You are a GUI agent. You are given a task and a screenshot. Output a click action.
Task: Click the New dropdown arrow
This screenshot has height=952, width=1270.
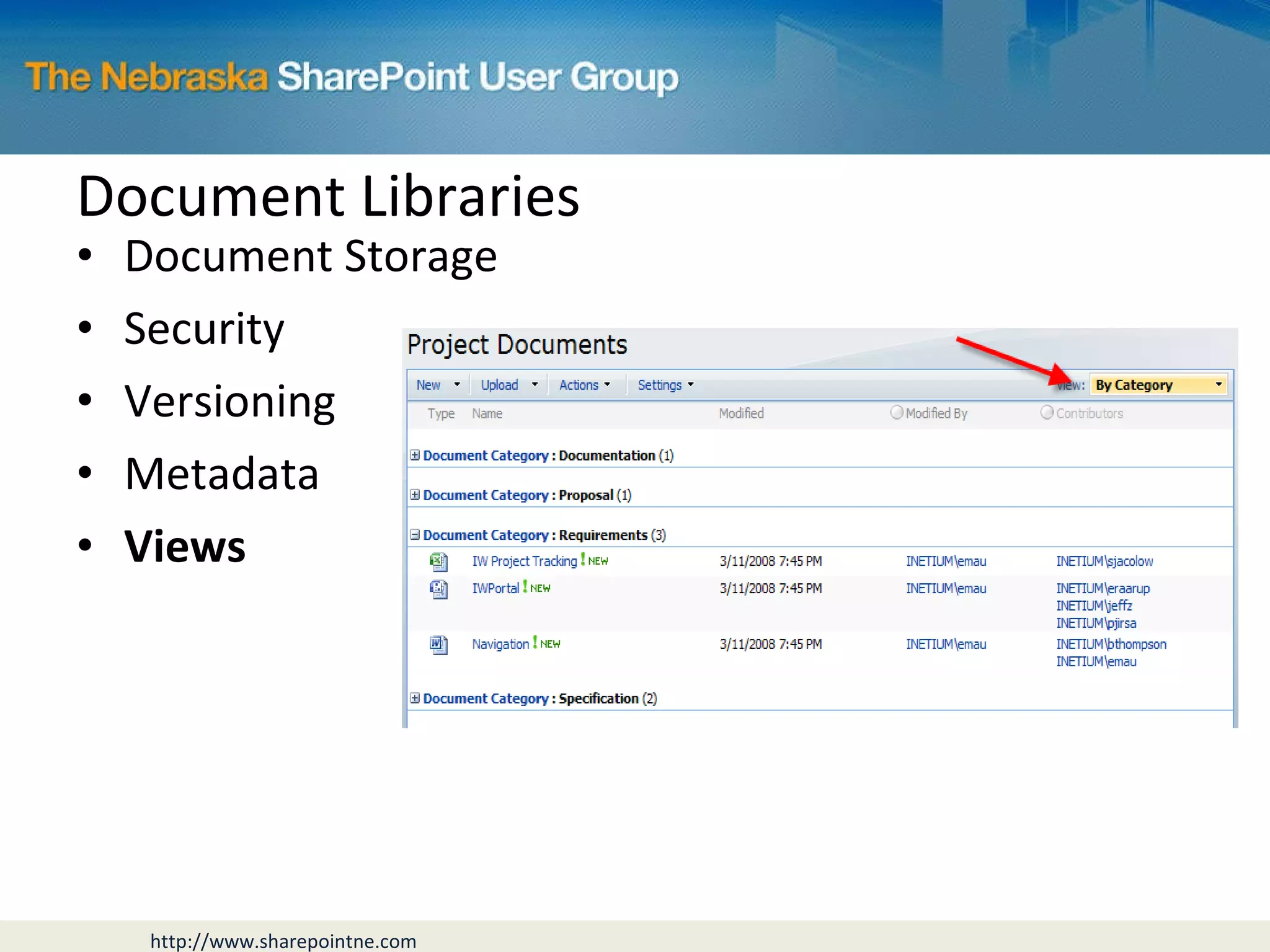457,385
